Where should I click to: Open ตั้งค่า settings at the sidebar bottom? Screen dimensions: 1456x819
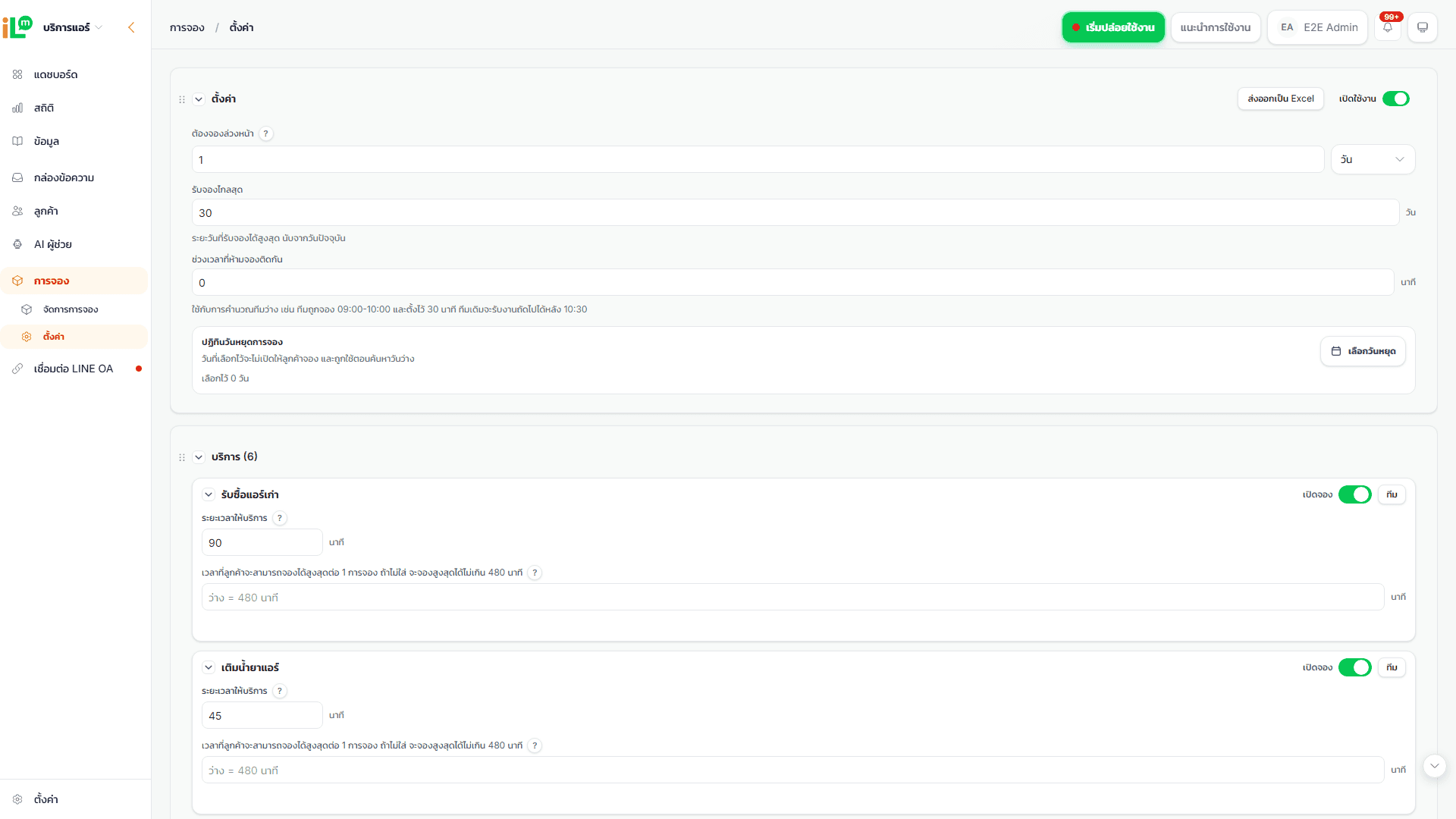pos(74,799)
